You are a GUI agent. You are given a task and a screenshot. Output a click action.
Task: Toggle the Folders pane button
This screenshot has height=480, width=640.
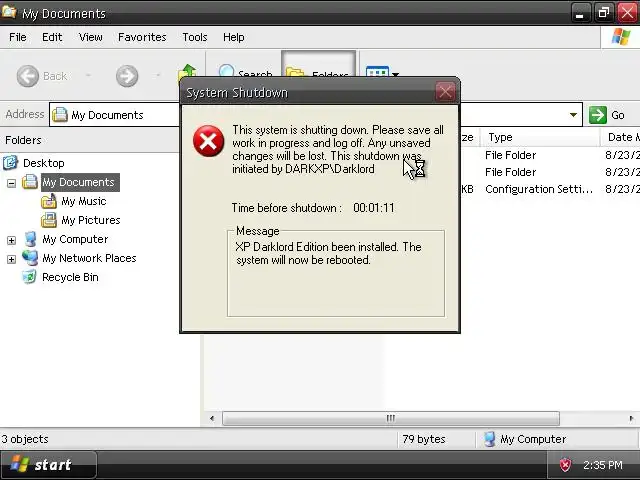pyautogui.click(x=318, y=66)
